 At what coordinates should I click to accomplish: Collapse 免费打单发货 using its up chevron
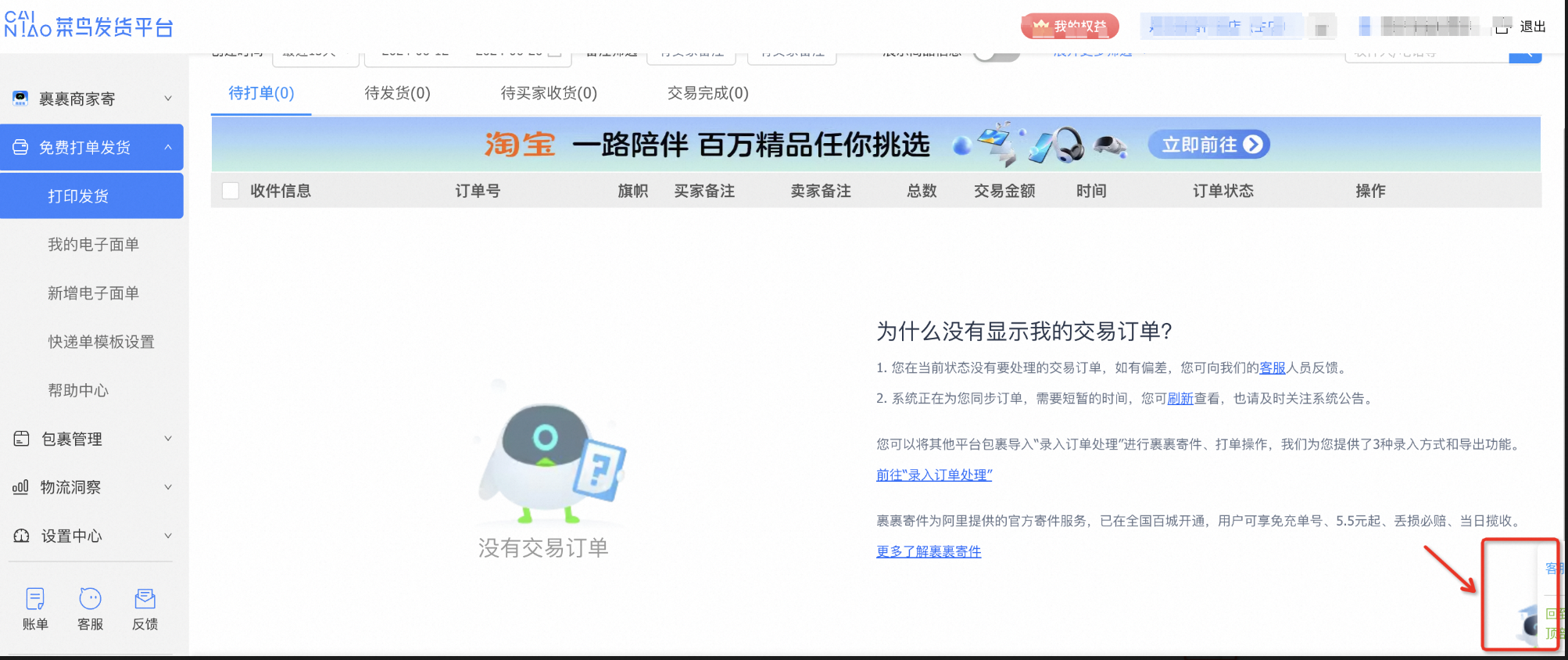[x=168, y=147]
